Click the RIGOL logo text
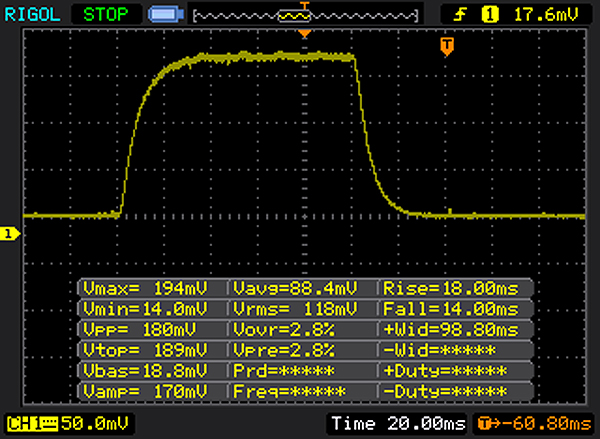600x439 pixels. [32, 15]
